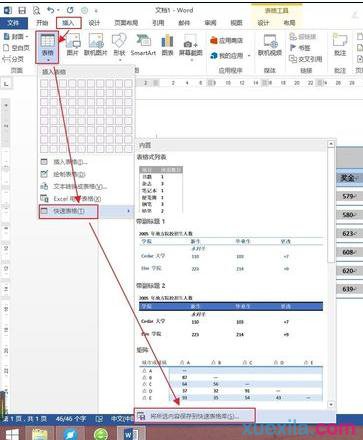
Task: Open the Table (表格) dropdown button
Action: pos(47,47)
